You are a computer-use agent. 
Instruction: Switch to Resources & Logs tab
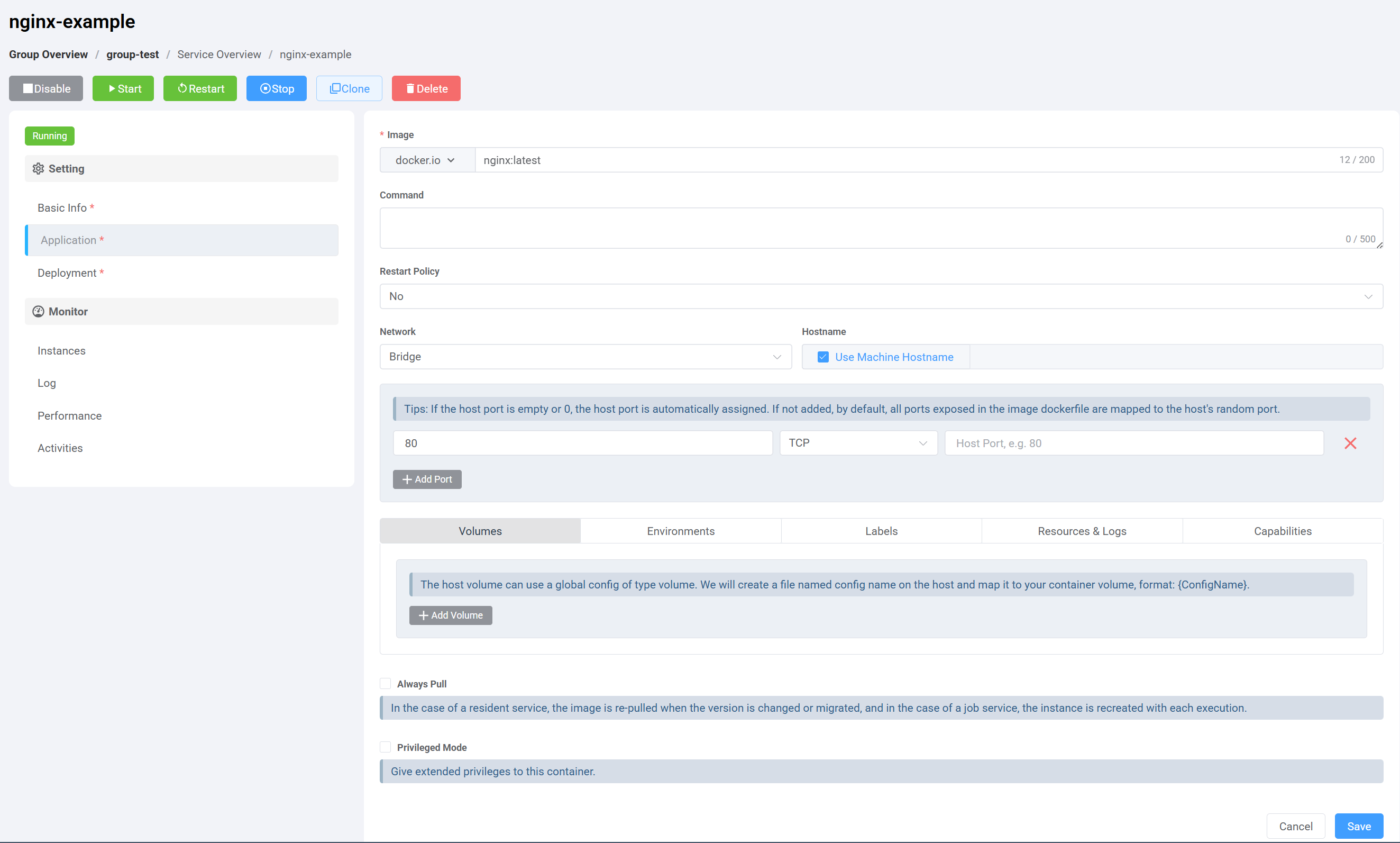tap(1082, 531)
